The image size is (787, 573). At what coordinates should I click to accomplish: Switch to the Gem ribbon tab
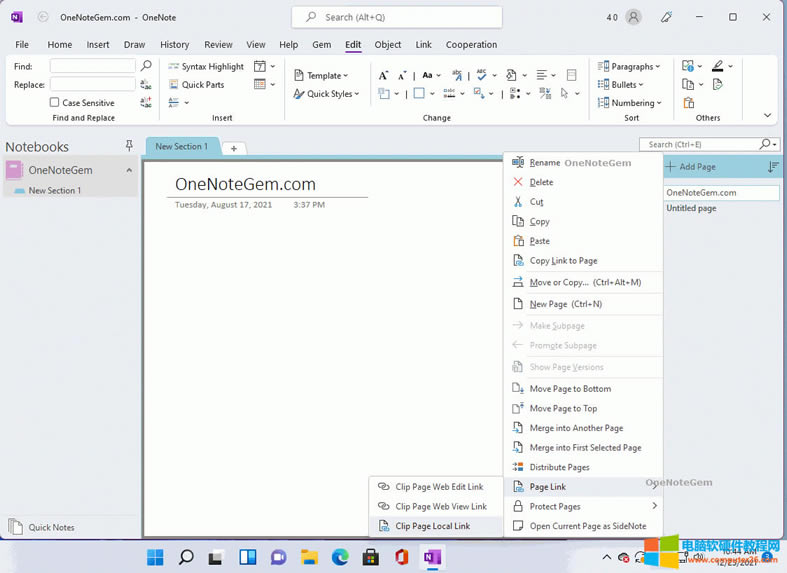pyautogui.click(x=321, y=45)
